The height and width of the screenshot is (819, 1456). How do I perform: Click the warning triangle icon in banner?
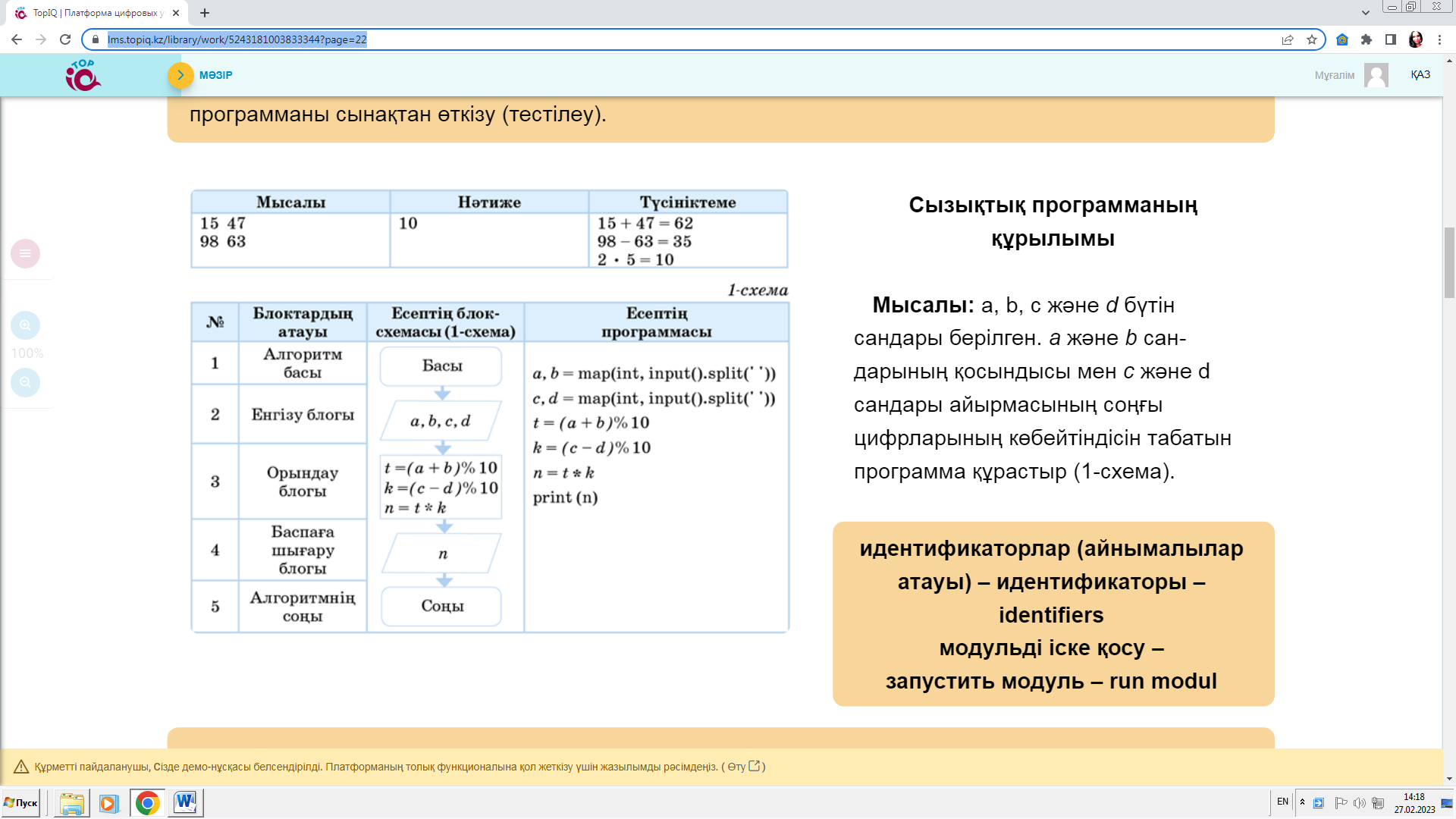(x=21, y=767)
